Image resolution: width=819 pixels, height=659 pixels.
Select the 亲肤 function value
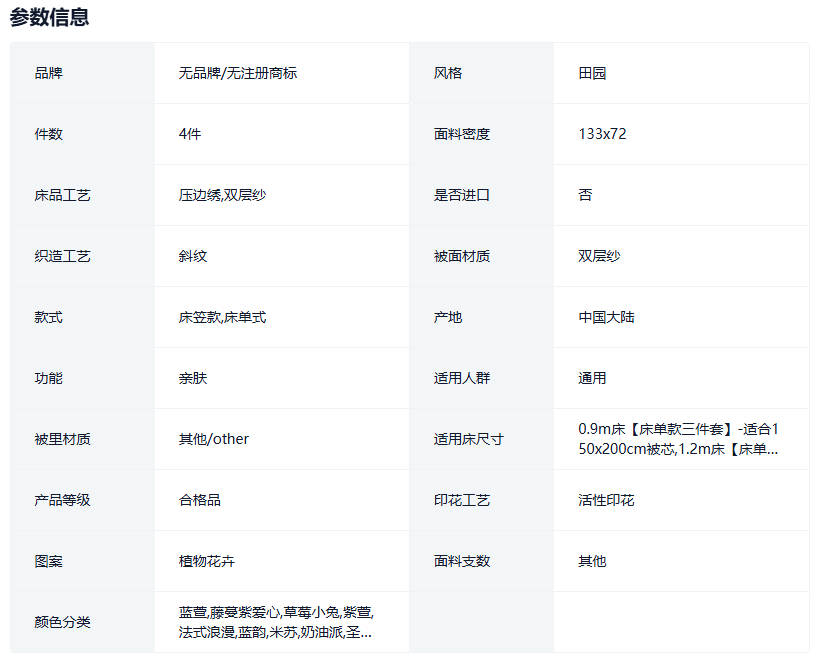point(193,378)
